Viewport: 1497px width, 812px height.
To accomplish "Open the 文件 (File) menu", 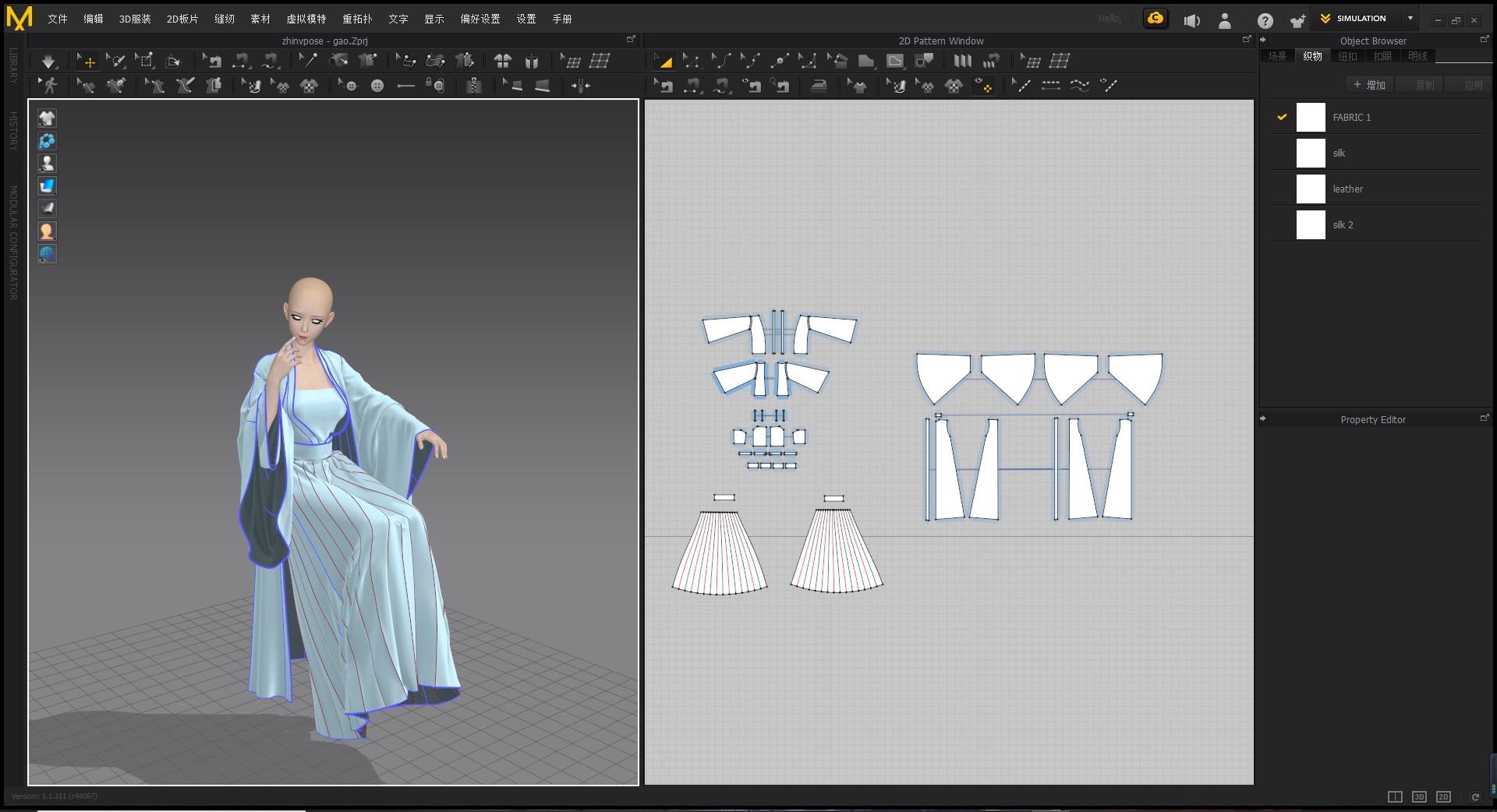I will (57, 19).
